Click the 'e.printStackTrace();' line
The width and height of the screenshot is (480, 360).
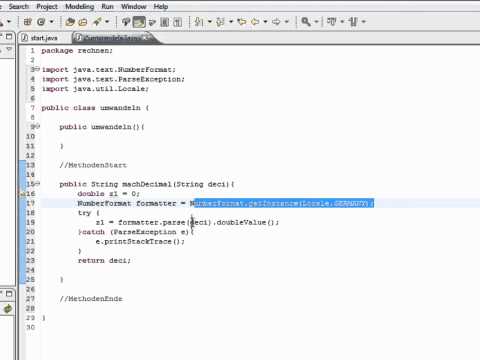click(x=140, y=241)
